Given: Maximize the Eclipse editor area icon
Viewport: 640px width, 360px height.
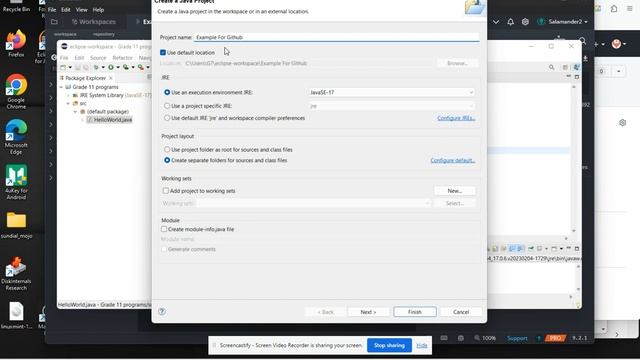Looking at the screenshot, I should point(577,77).
